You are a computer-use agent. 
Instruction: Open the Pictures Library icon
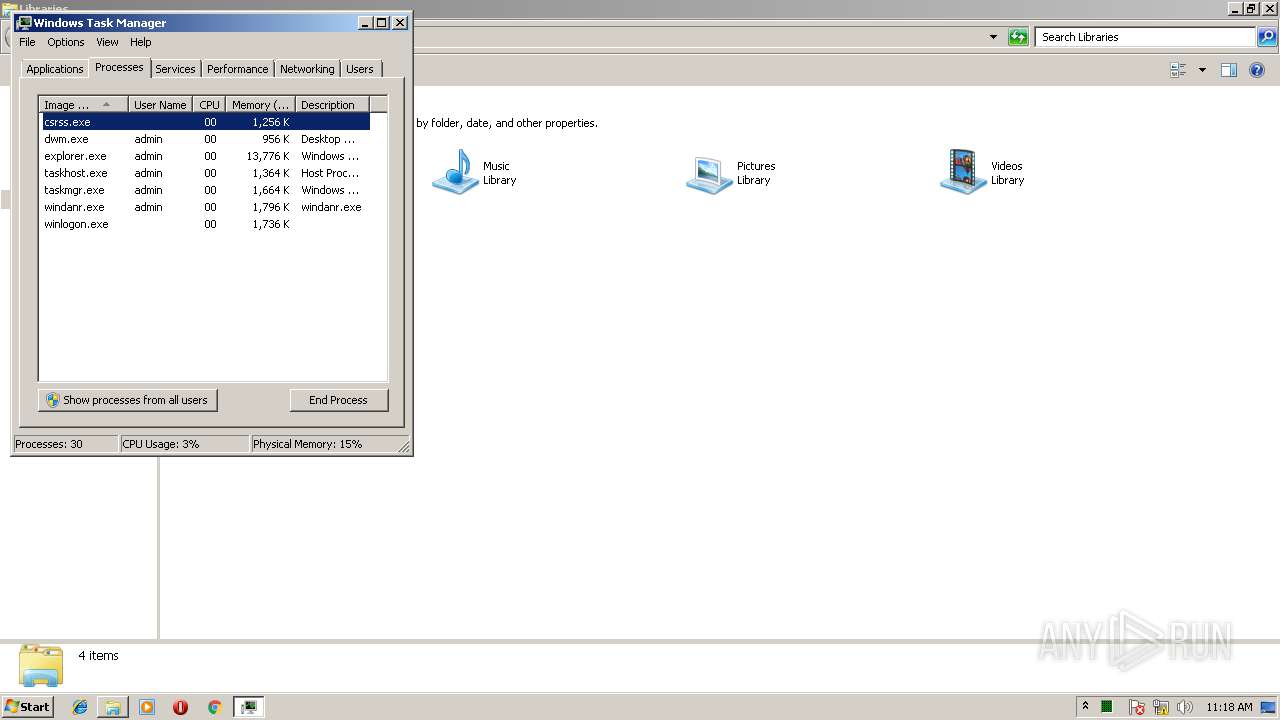coord(709,174)
